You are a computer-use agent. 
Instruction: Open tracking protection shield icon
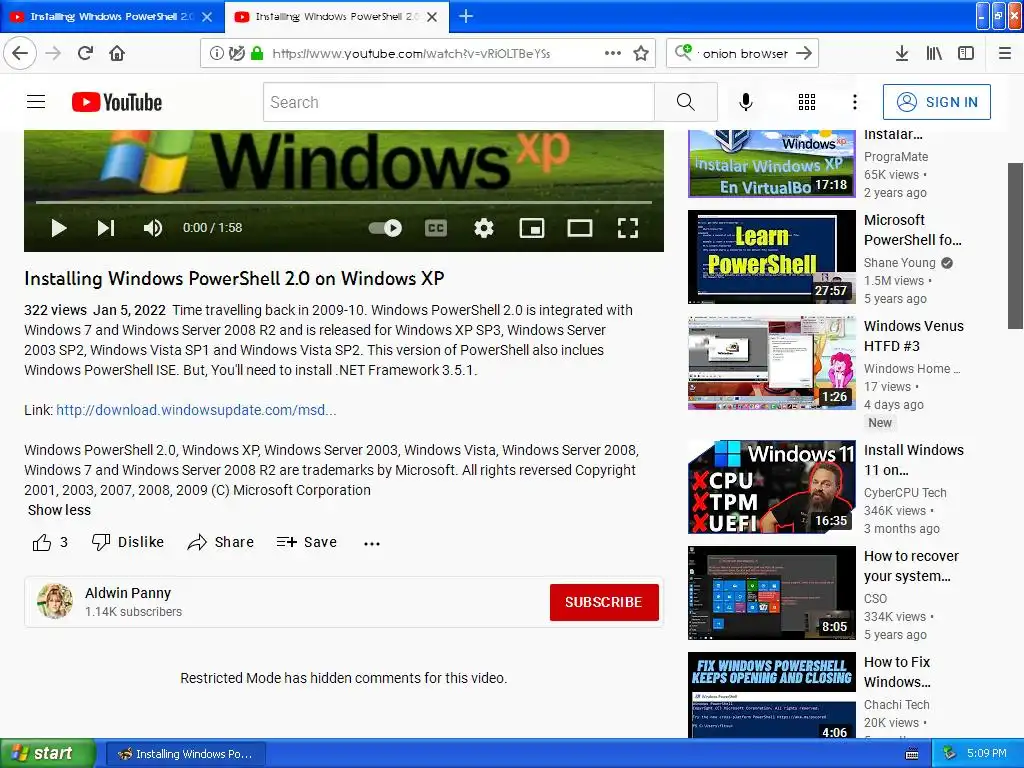(x=236, y=53)
